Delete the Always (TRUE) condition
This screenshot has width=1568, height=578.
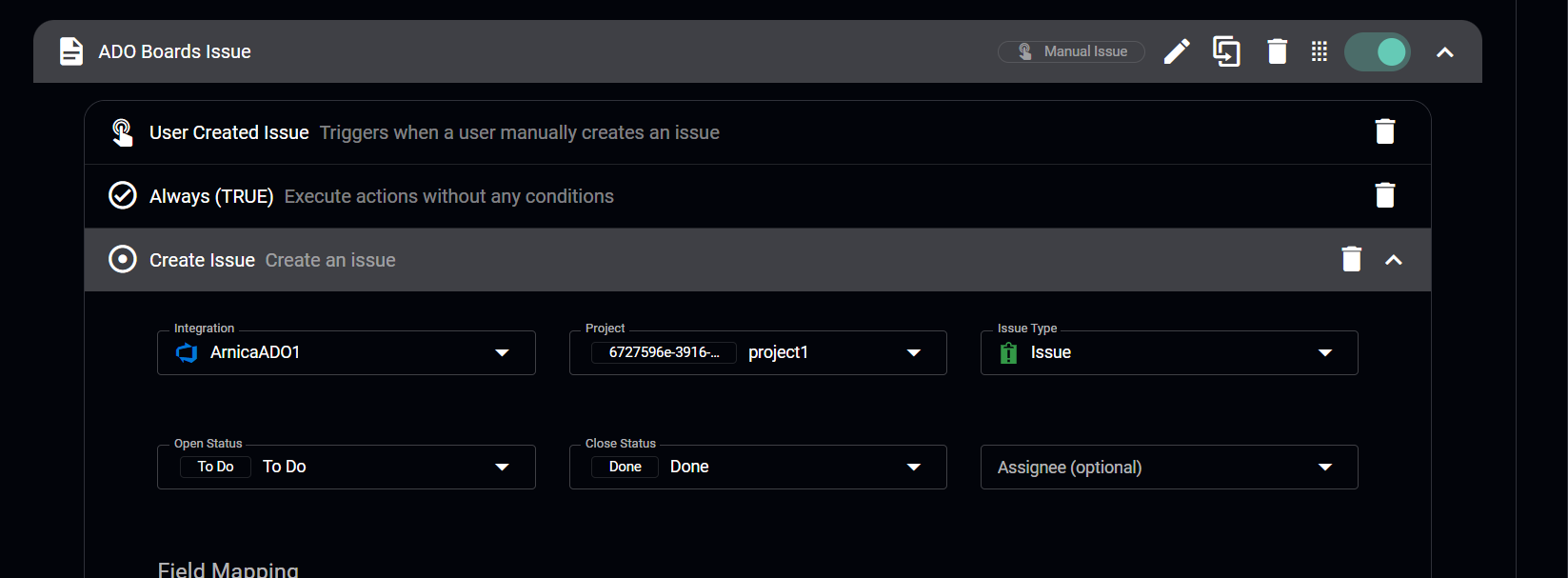1384,195
